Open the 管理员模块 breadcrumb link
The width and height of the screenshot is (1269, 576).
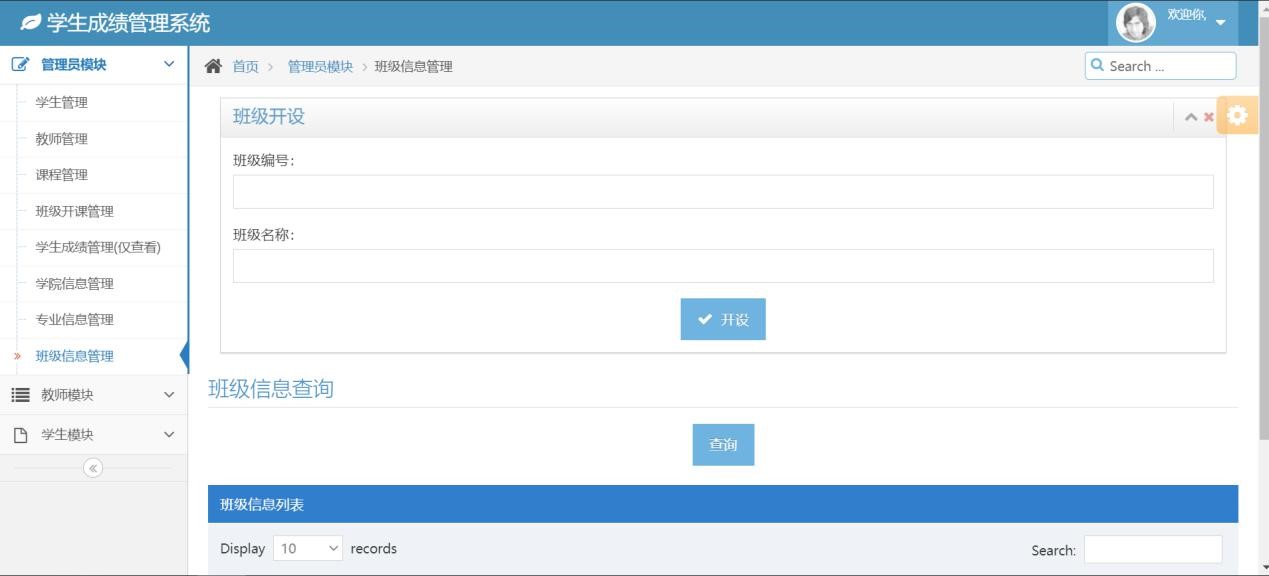[x=320, y=66]
